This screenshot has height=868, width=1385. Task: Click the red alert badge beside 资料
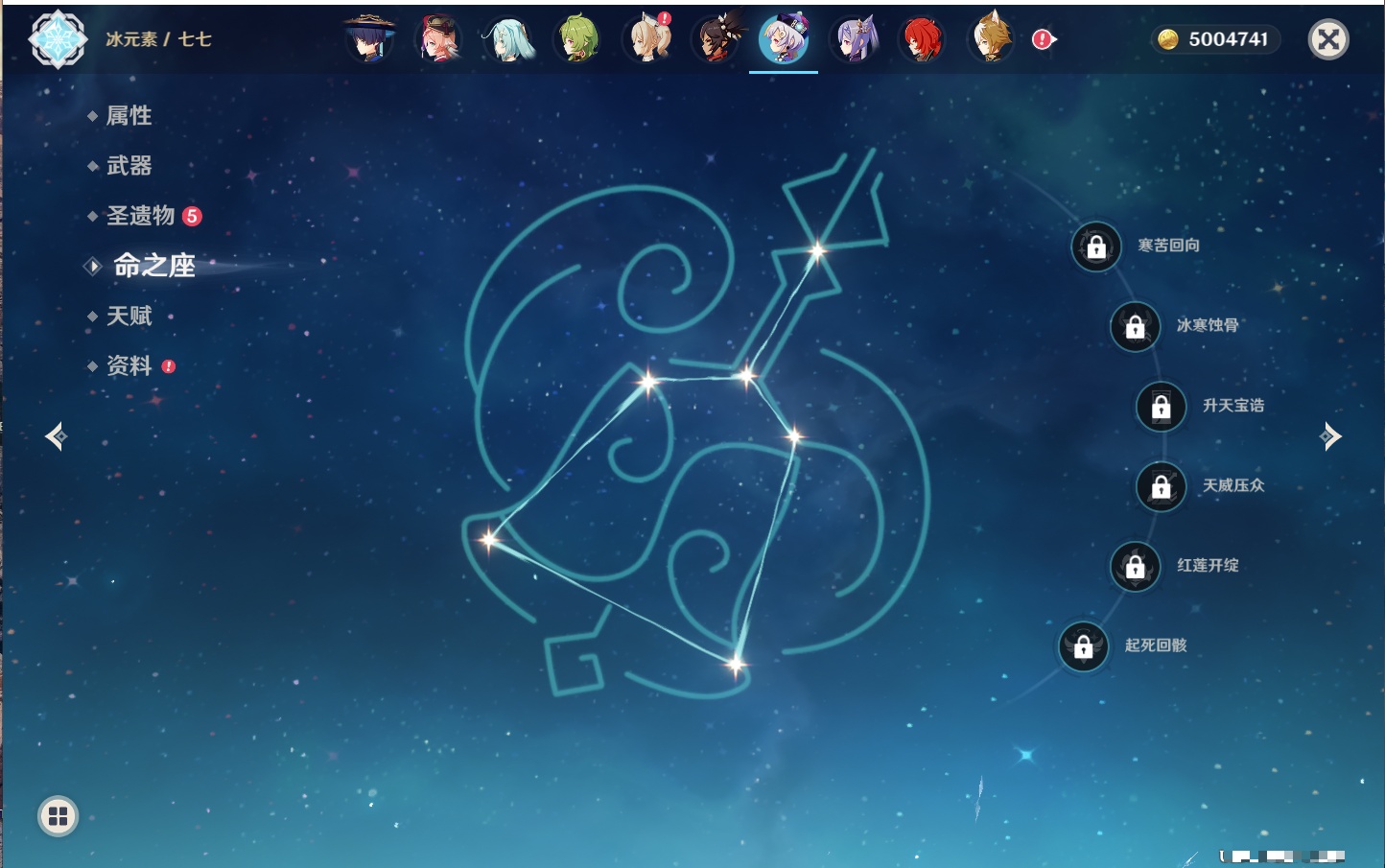tap(169, 366)
